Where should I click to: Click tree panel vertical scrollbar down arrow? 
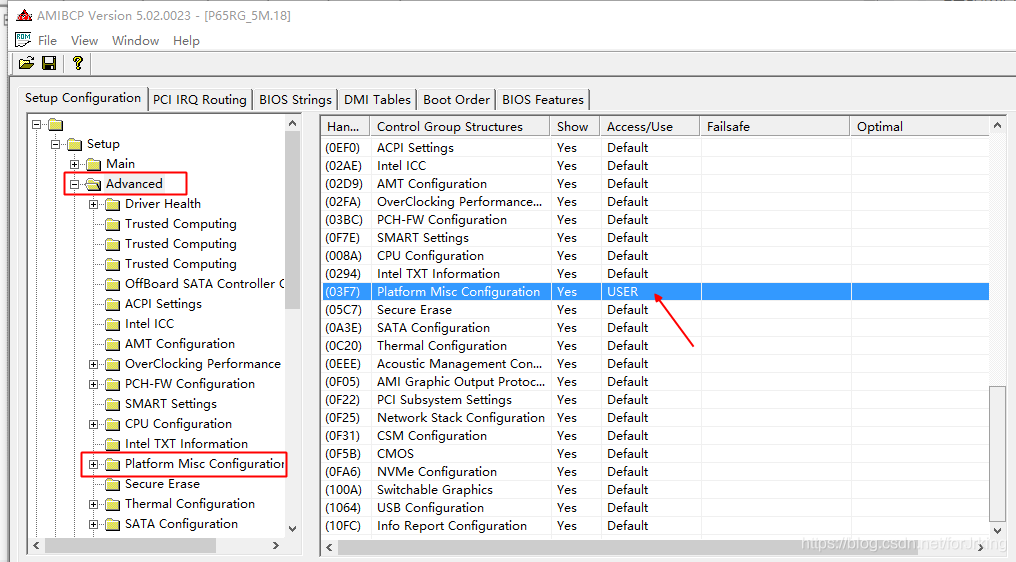pyautogui.click(x=292, y=529)
